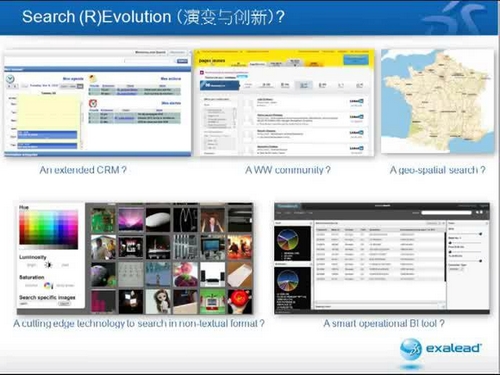This screenshot has width=500, height=375.
Task: Click the yellow notepad actions icon
Action: (x=93, y=79)
